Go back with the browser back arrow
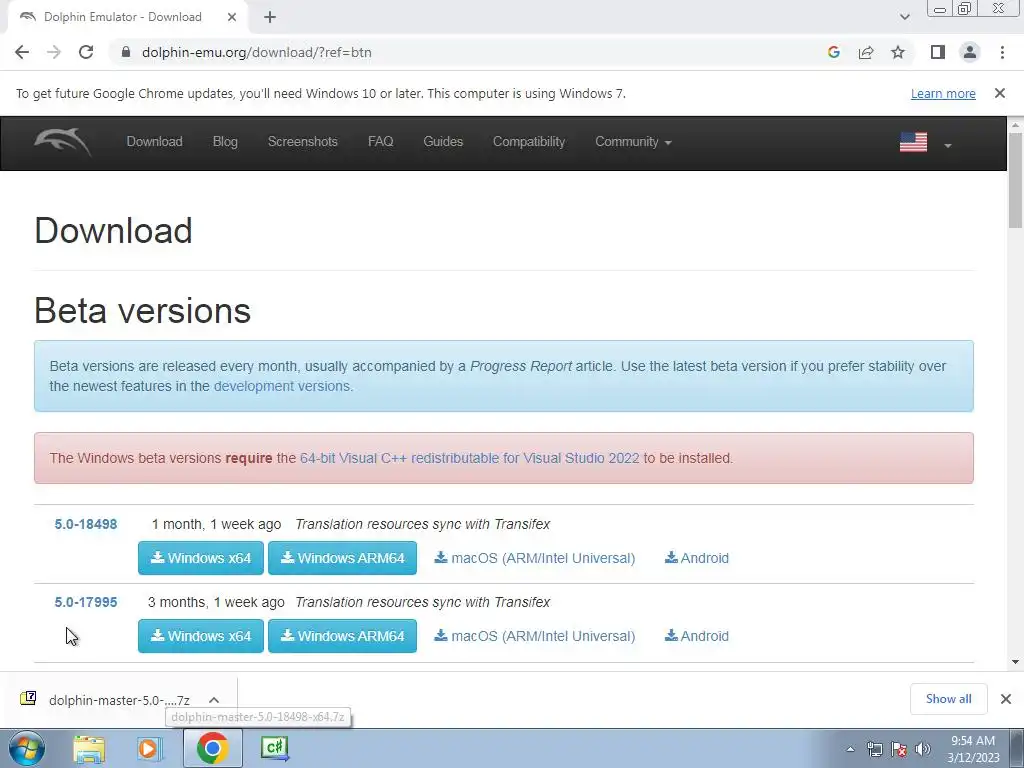Image resolution: width=1024 pixels, height=768 pixels. tap(22, 52)
